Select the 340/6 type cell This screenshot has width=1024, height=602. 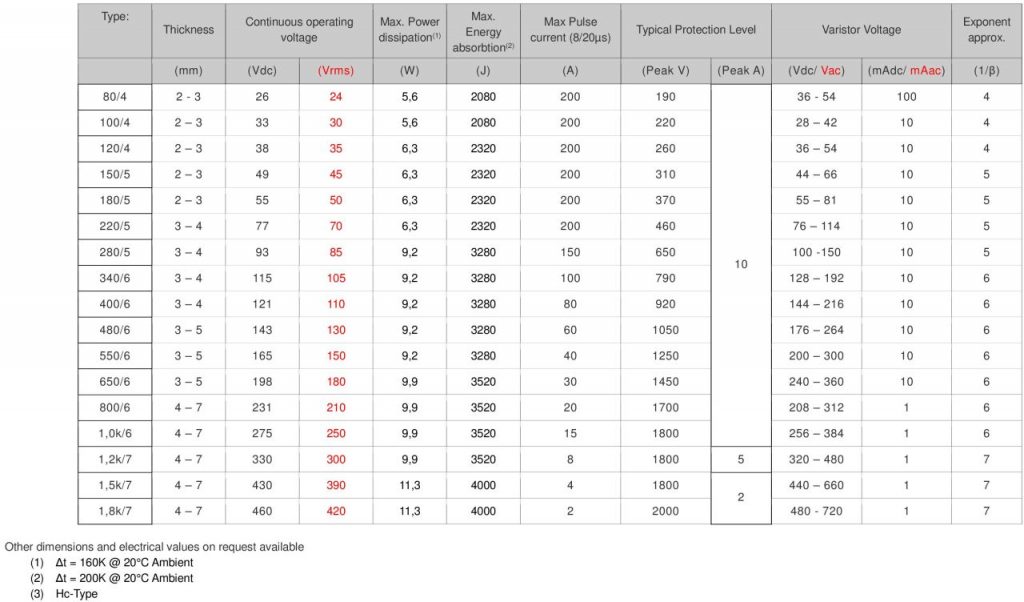click(x=115, y=278)
